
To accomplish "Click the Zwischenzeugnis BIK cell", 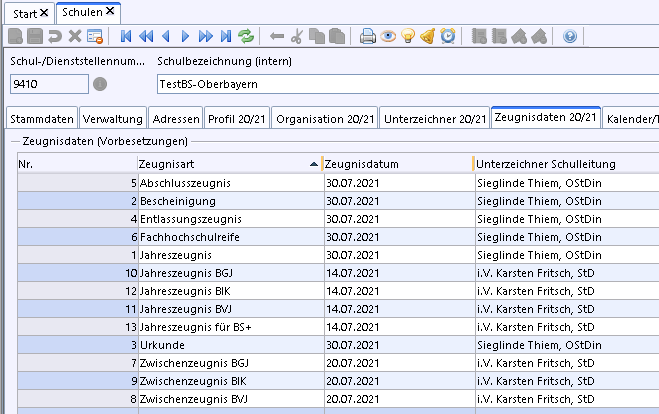I will (231, 381).
